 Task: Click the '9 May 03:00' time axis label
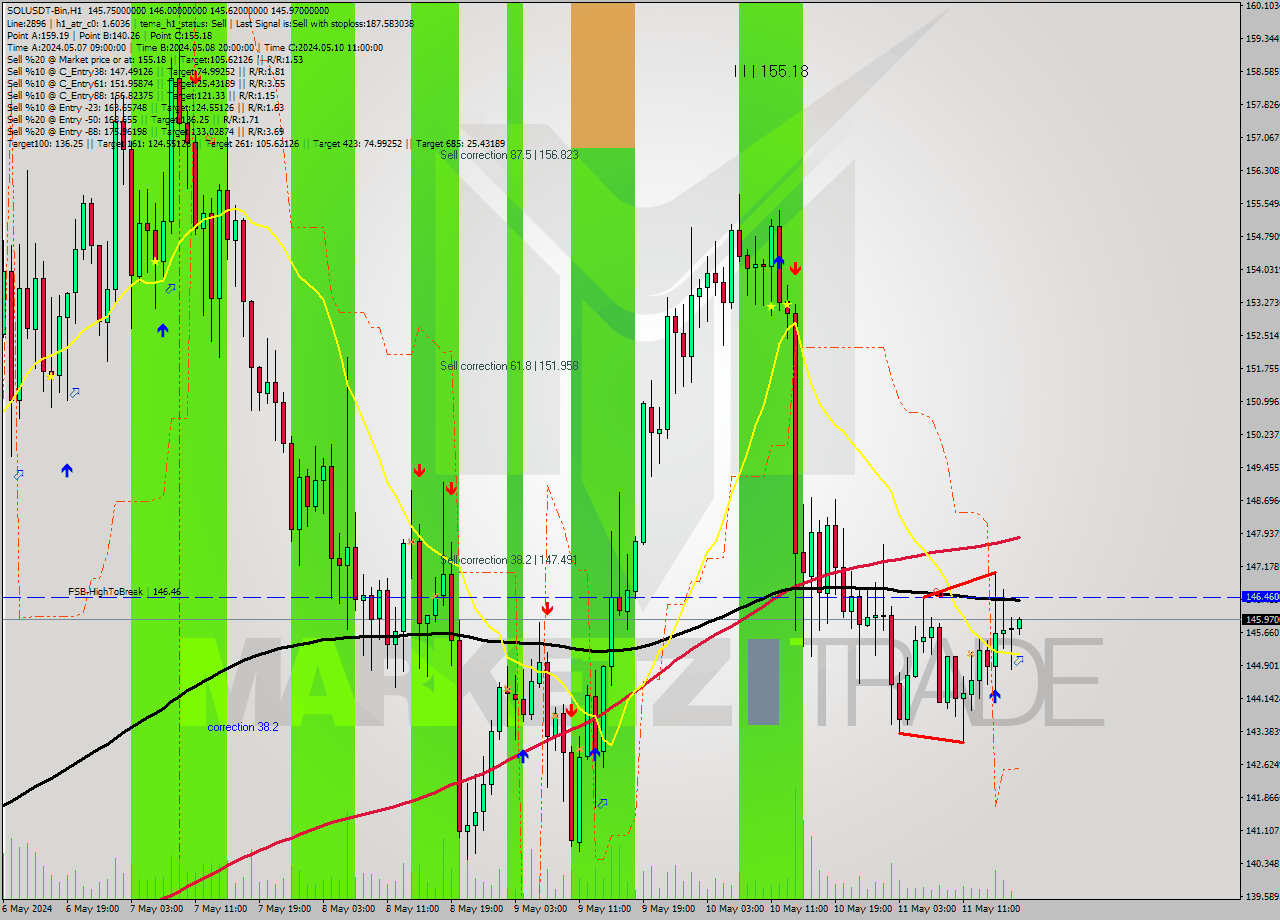(x=539, y=909)
